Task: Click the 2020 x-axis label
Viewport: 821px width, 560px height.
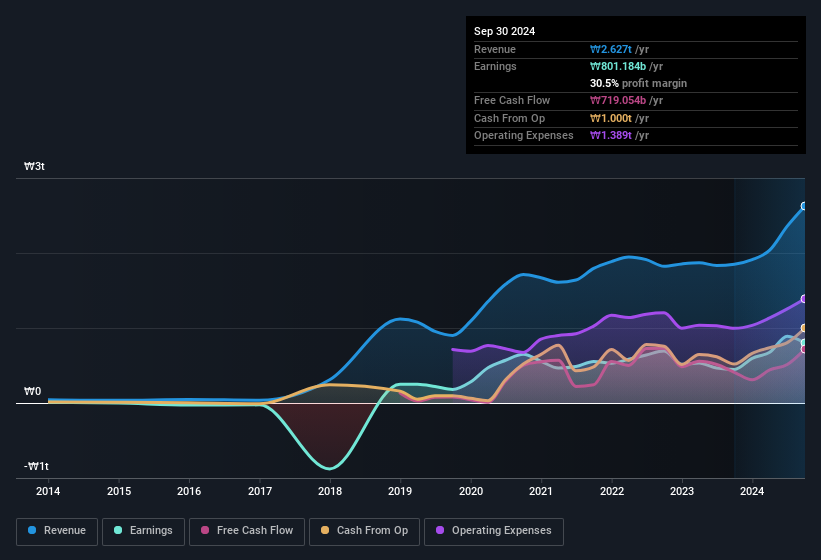Action: pyautogui.click(x=471, y=491)
